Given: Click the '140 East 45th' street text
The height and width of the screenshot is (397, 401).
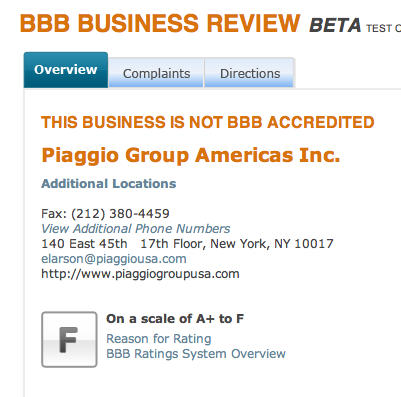Looking at the screenshot, I should pyautogui.click(x=84, y=244).
